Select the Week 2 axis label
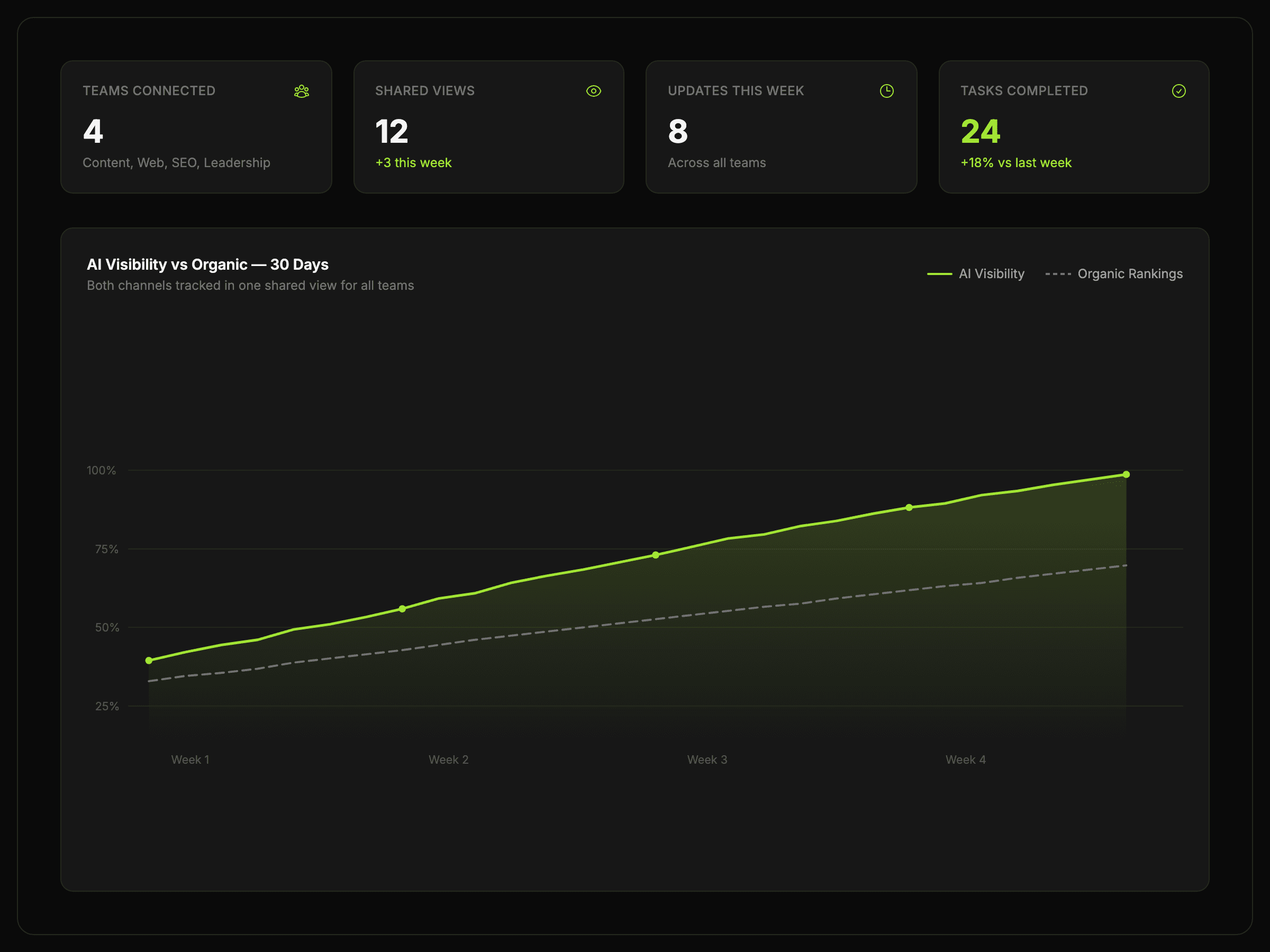 (x=448, y=759)
